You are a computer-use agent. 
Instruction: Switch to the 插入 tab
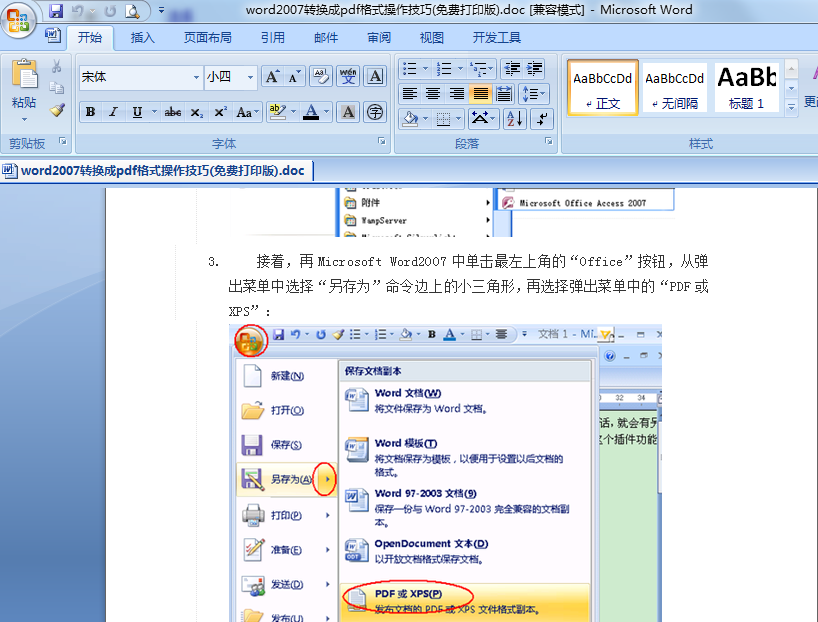click(142, 38)
